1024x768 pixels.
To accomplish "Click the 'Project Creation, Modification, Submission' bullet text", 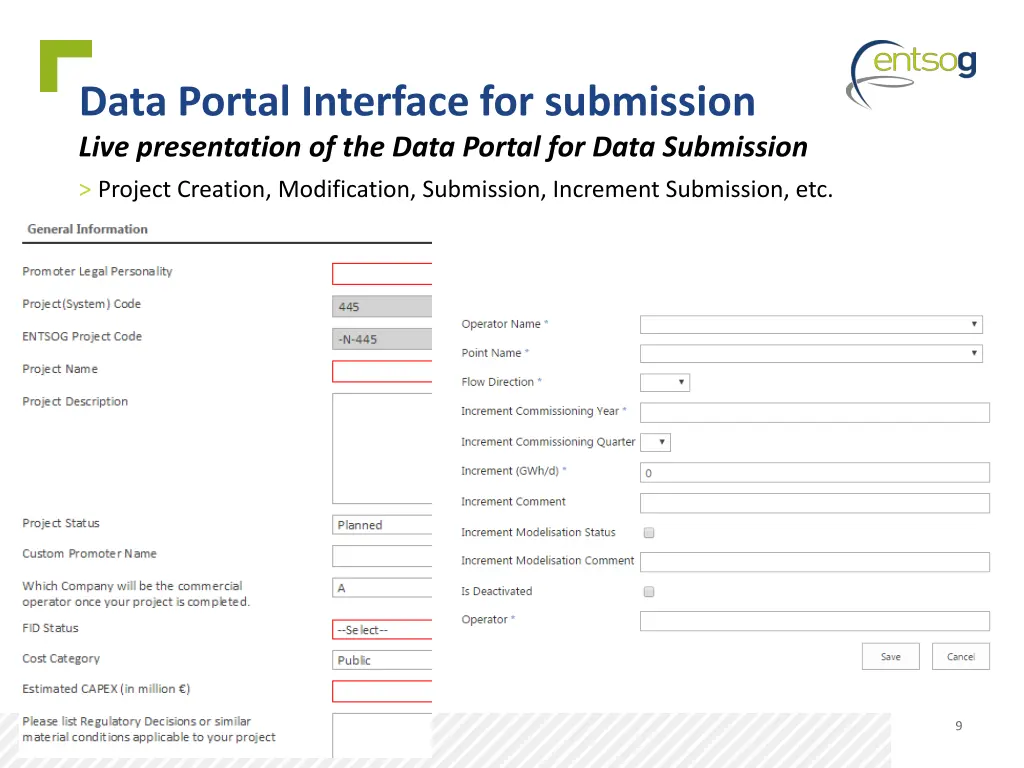I will point(465,189).
